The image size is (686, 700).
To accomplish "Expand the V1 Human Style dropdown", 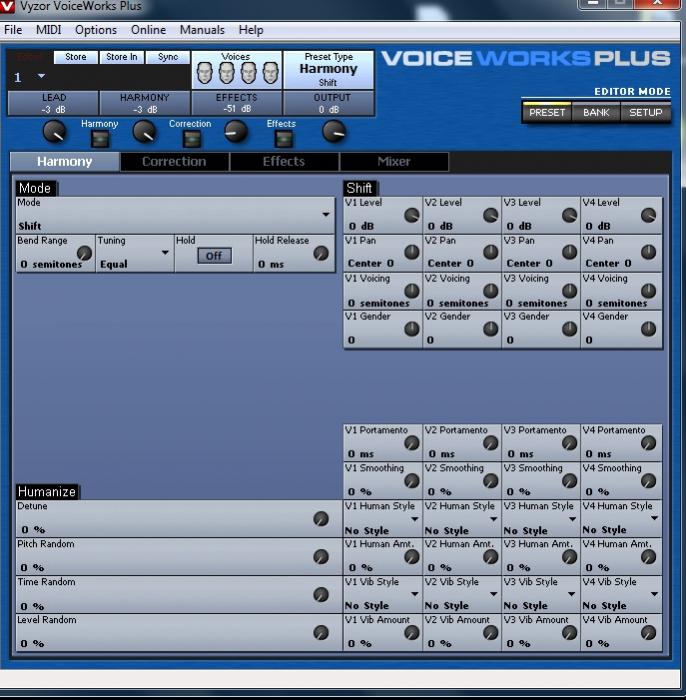I will point(415,519).
